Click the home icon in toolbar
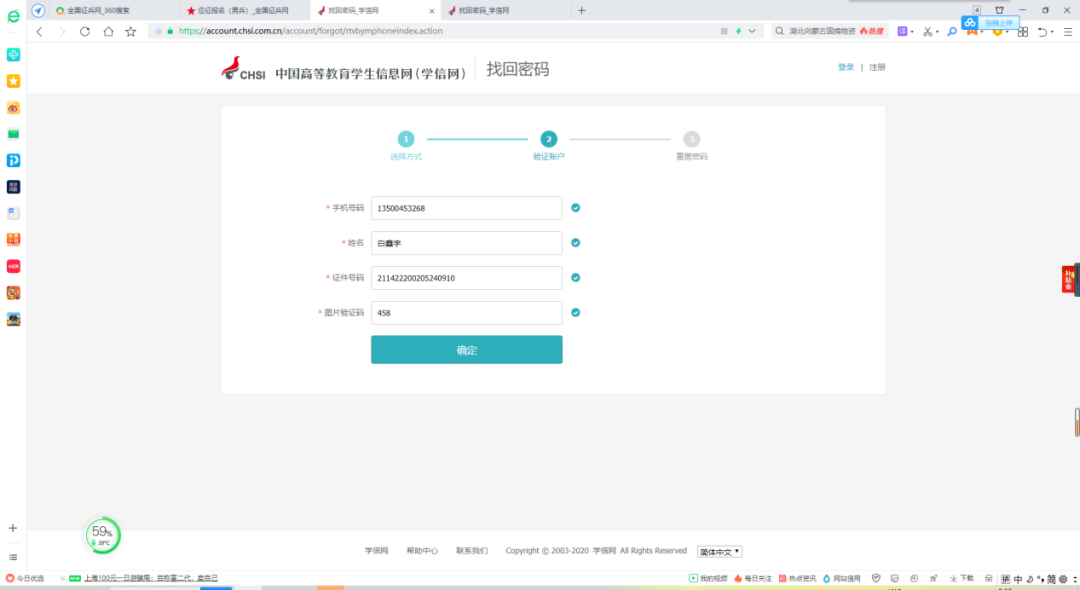 pos(108,31)
